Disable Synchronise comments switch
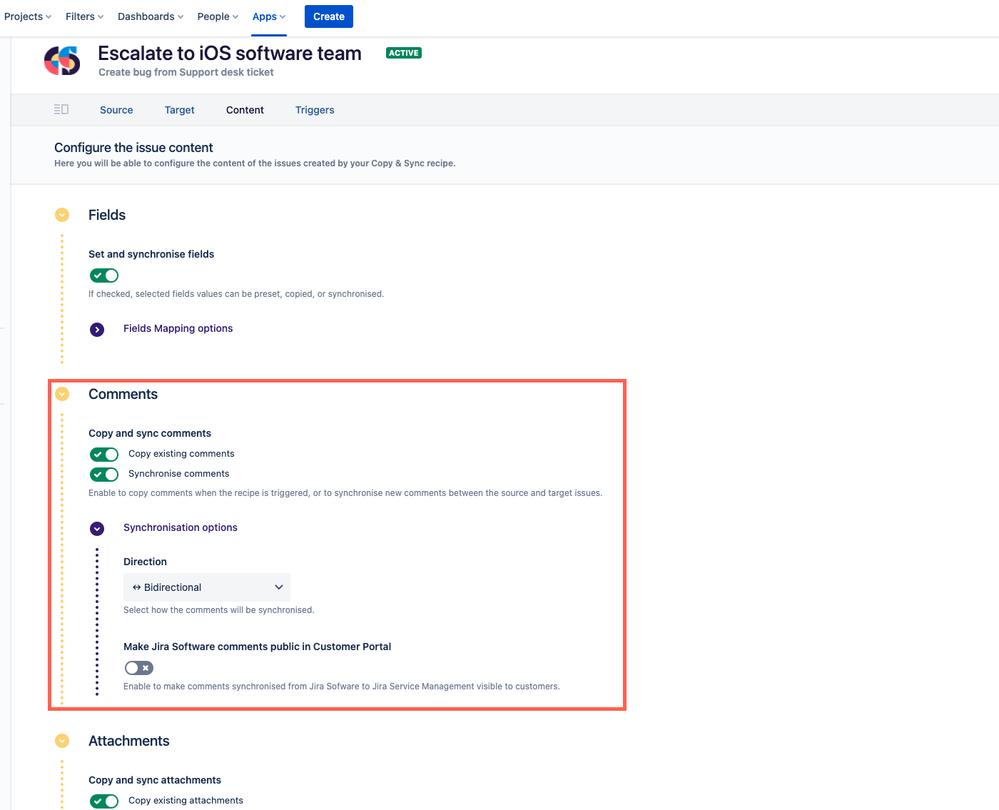Screen dimensions: 999x810 [x=104, y=474]
